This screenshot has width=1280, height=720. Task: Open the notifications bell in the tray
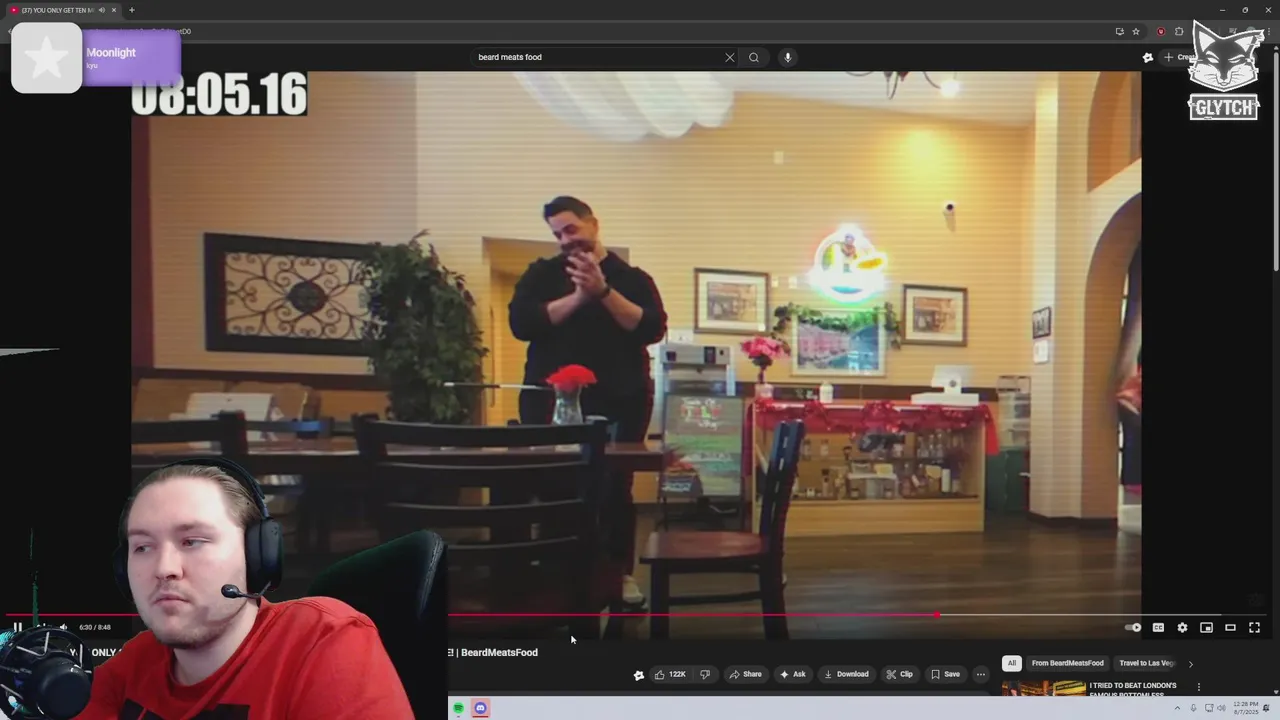click(1266, 708)
